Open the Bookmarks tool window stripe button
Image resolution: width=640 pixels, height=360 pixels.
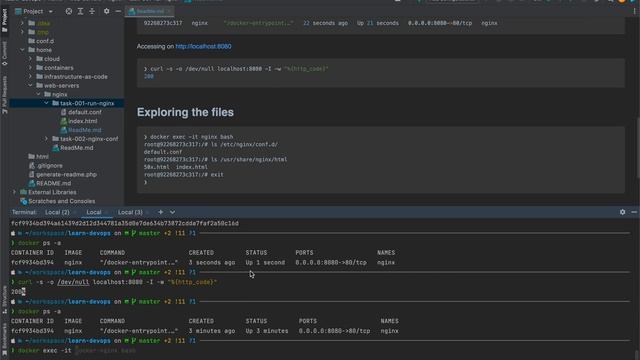(4, 339)
